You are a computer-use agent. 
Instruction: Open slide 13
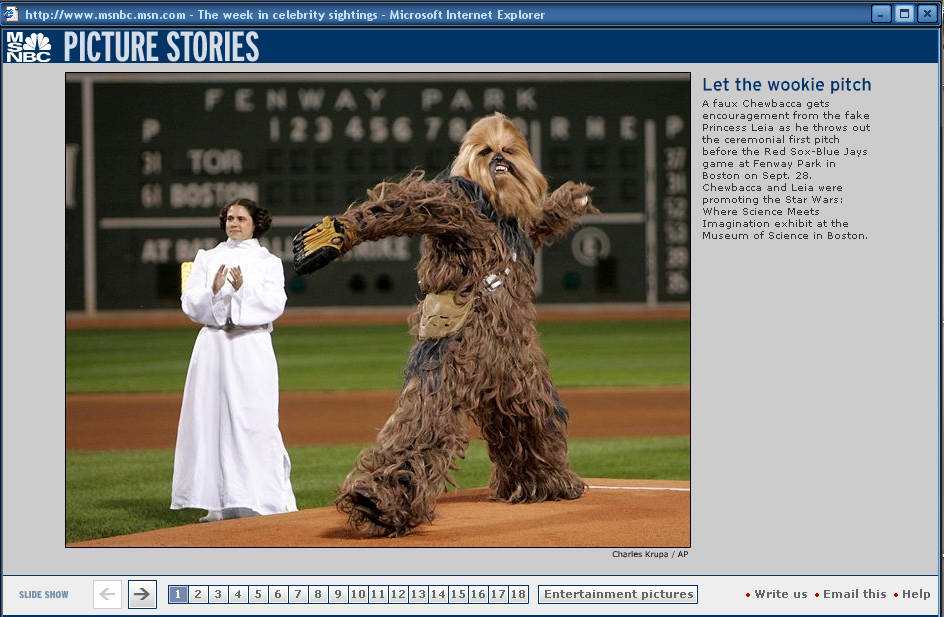pos(418,594)
